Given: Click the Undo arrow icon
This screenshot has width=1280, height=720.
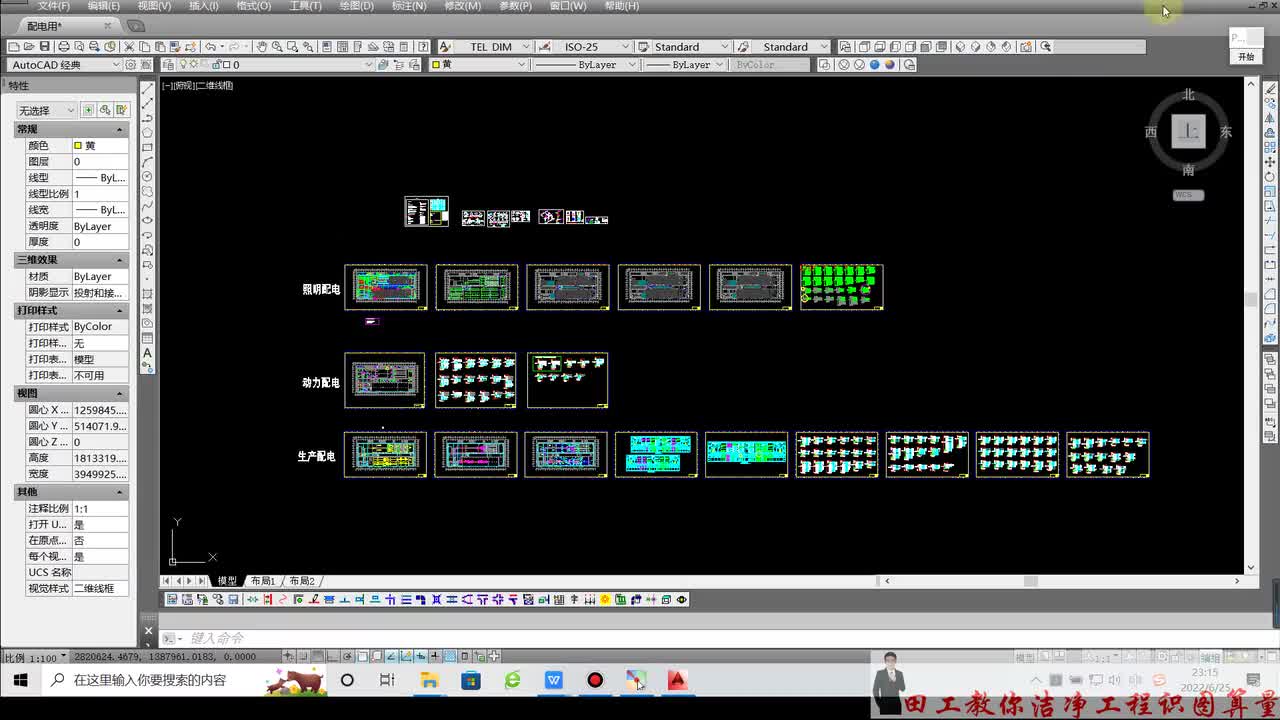Looking at the screenshot, I should click(210, 47).
